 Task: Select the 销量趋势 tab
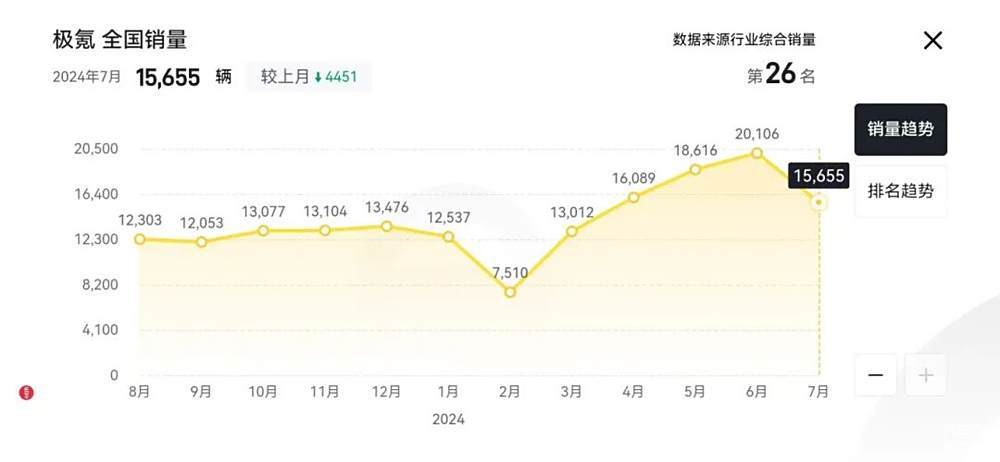901,130
